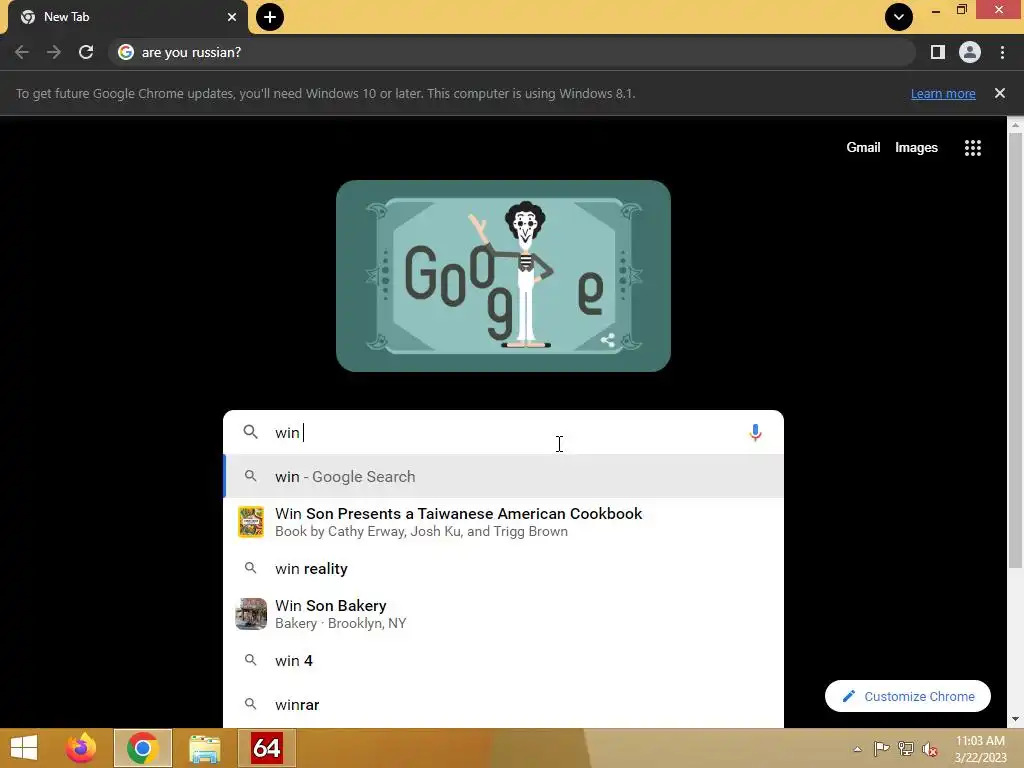Click the search icon beside 'winrar'
This screenshot has height=768, width=1024.
point(251,704)
